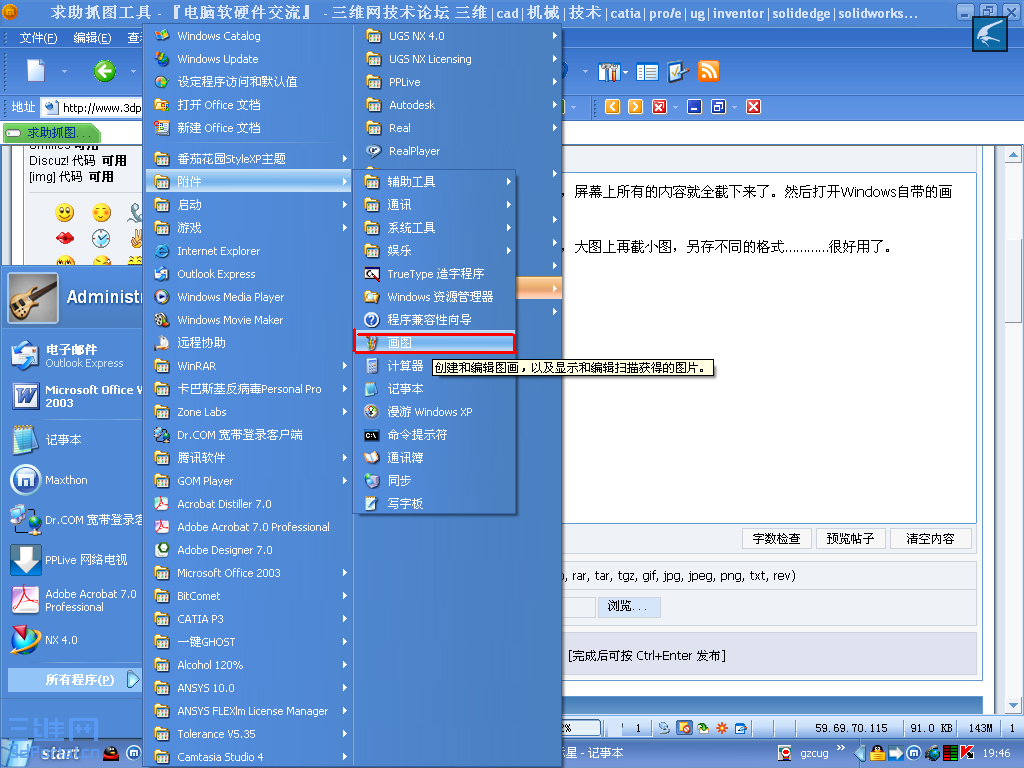Expand Autodesk program folder

click(x=460, y=104)
